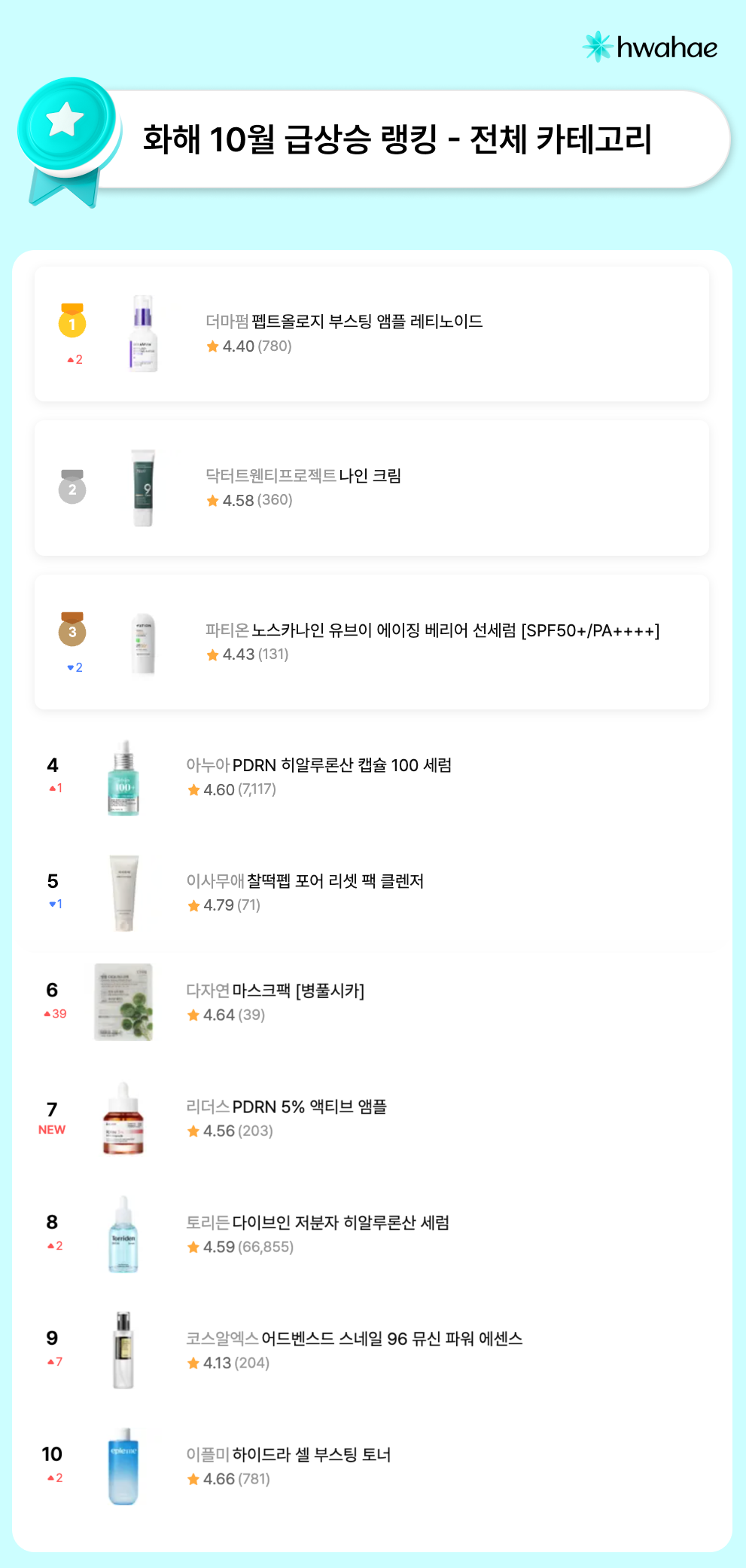Click the blue down arrow for rank 5
The height and width of the screenshot is (1568, 746).
tap(52, 904)
